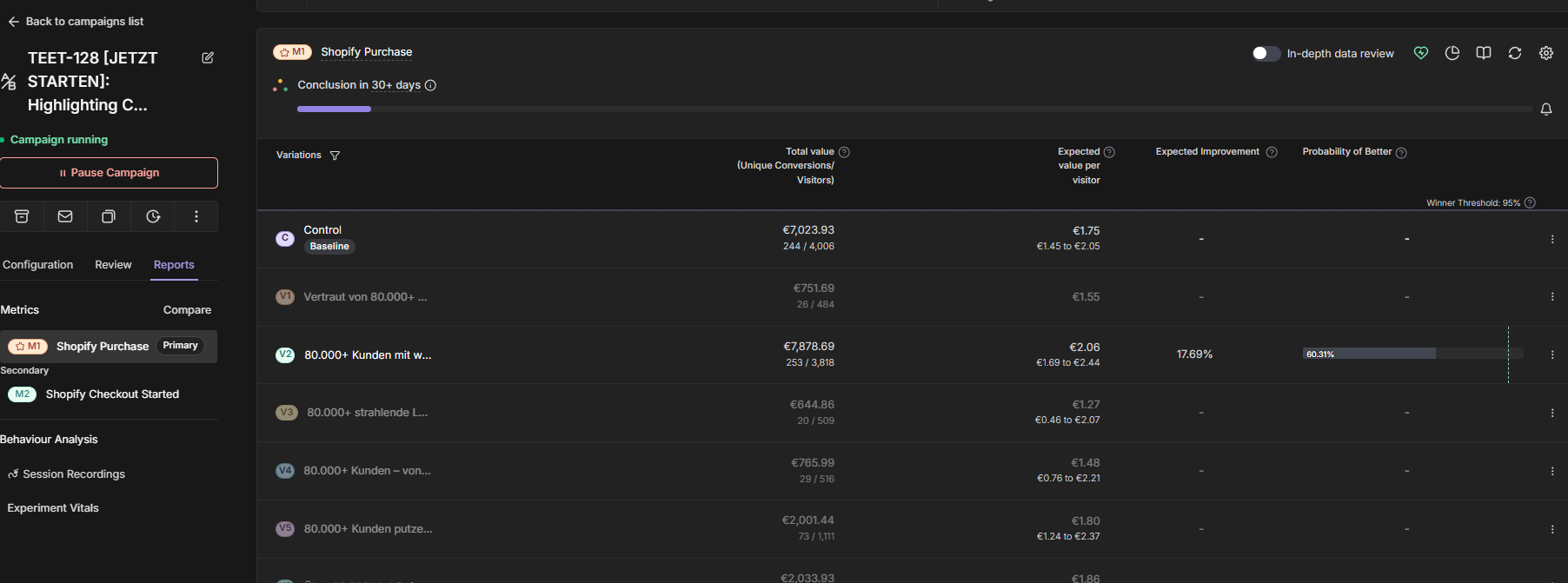Select Shopify Checkout Started secondary metric

(112, 394)
